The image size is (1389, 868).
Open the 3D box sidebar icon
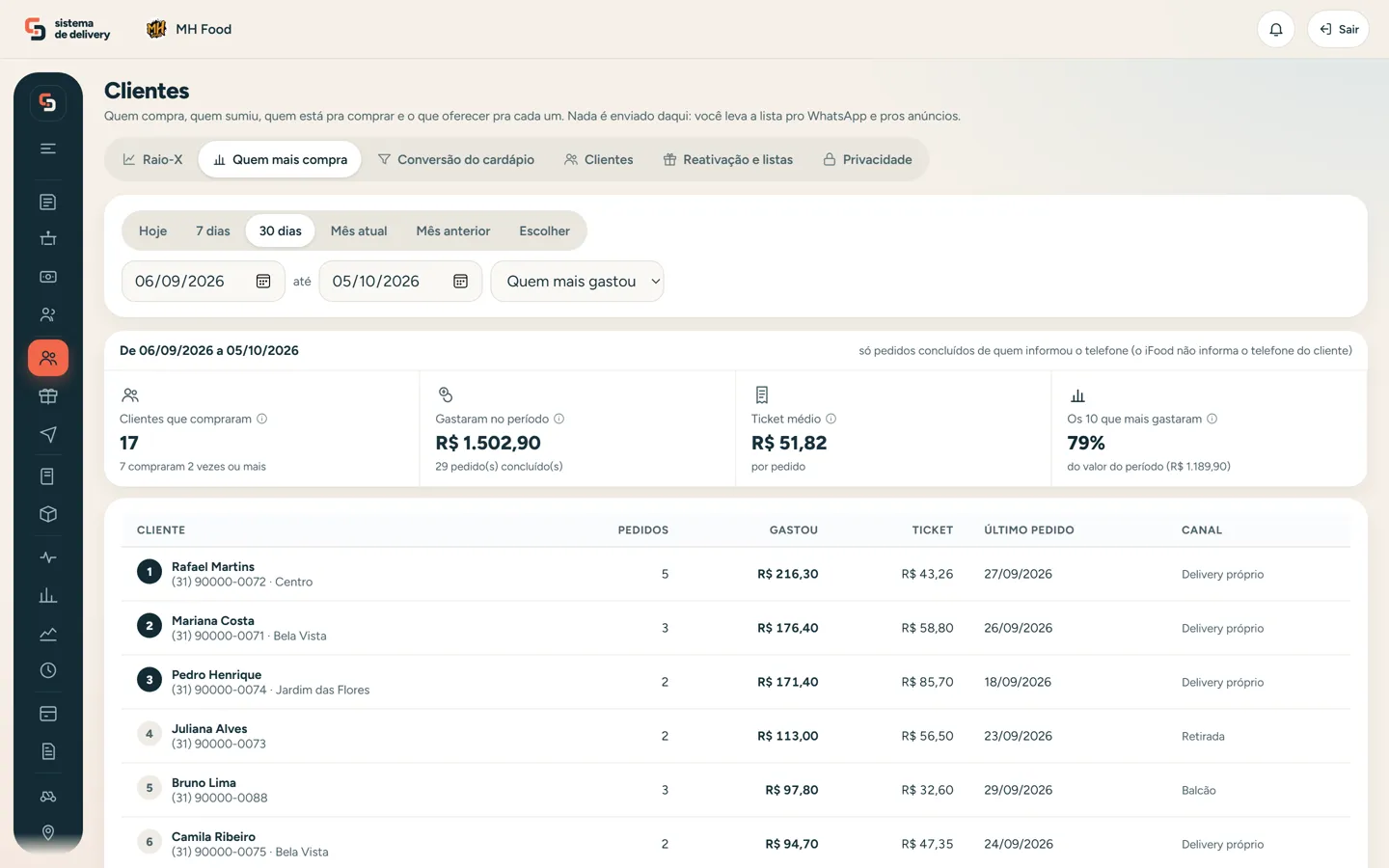(x=48, y=515)
